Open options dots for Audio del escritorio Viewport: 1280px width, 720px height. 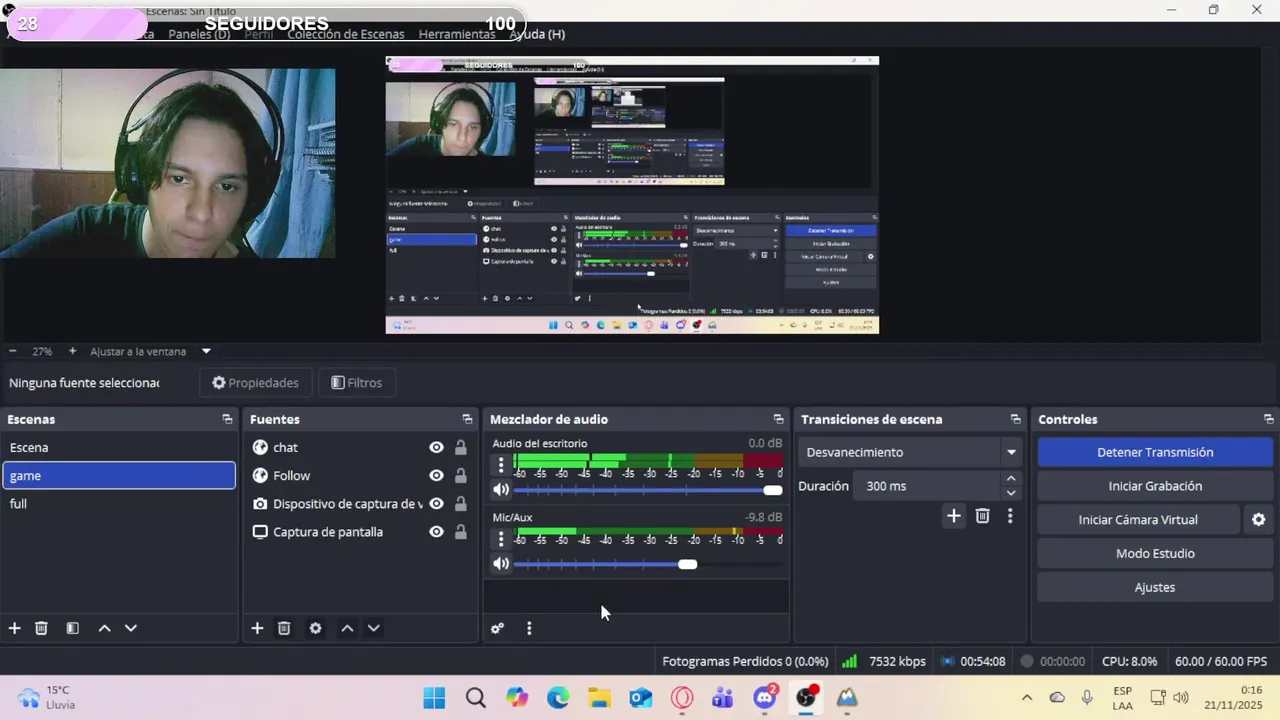coord(501,465)
